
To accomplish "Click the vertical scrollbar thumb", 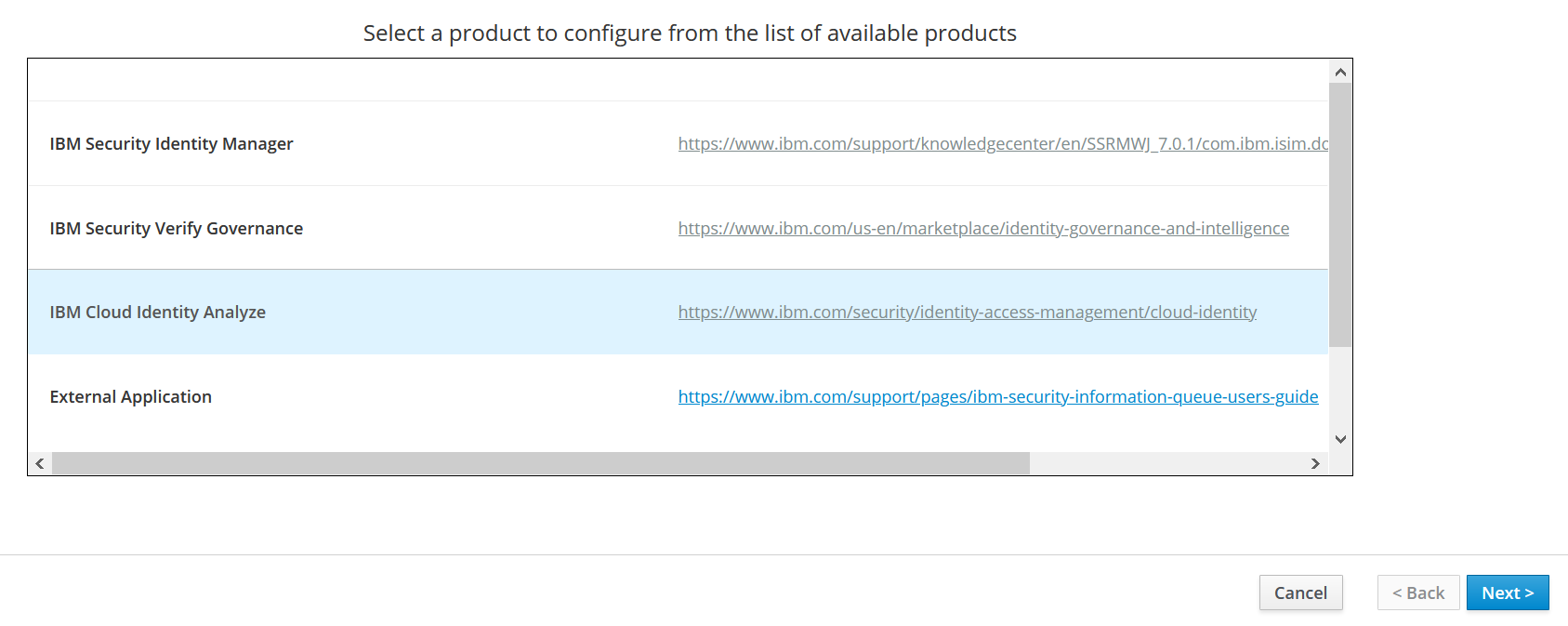I will 1340,214.
